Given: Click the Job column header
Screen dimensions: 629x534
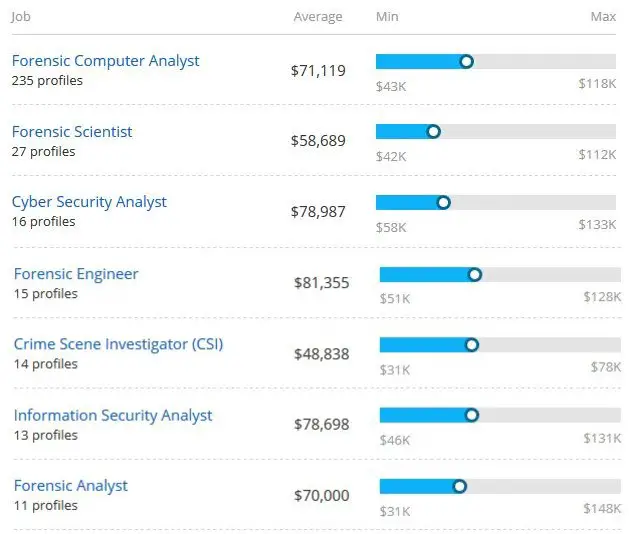Looking at the screenshot, I should pyautogui.click(x=20, y=17).
